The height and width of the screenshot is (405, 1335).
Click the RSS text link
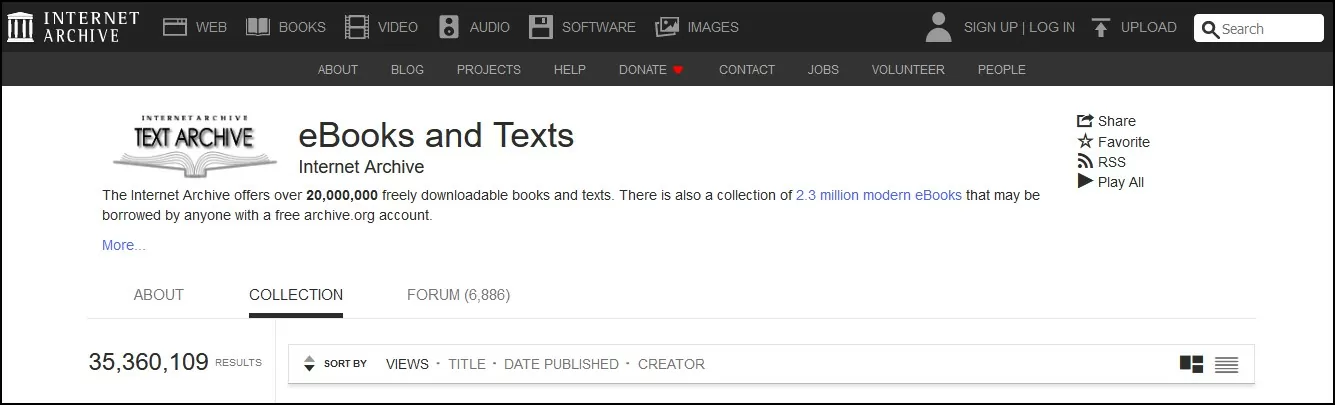point(1112,162)
